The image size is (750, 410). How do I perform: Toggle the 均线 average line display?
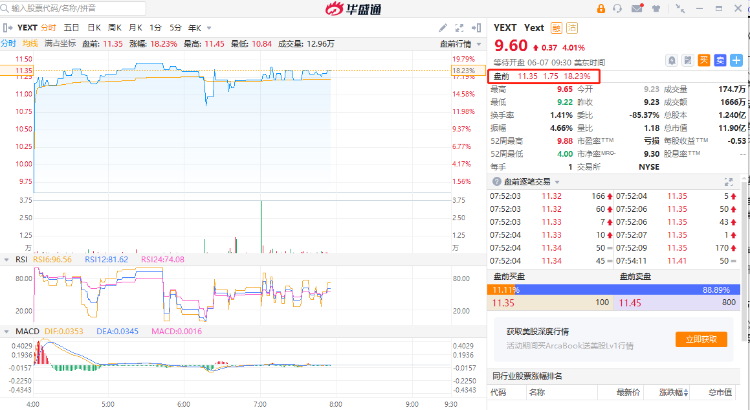pos(30,44)
